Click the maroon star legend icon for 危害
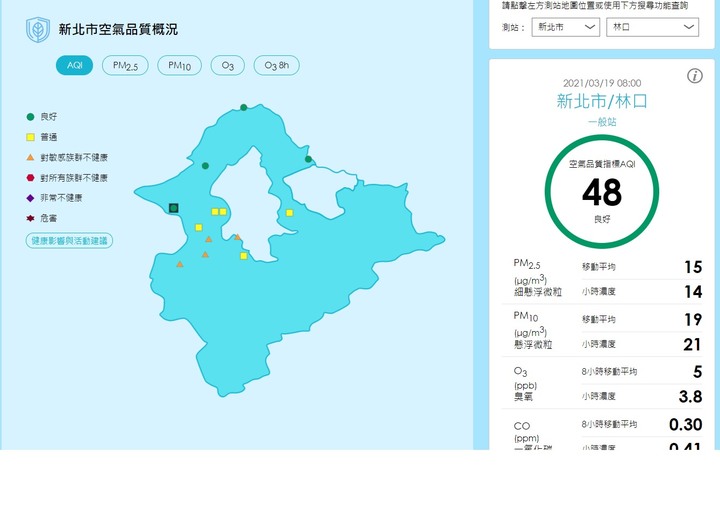Screen dimensions: 720x516 tap(30, 218)
